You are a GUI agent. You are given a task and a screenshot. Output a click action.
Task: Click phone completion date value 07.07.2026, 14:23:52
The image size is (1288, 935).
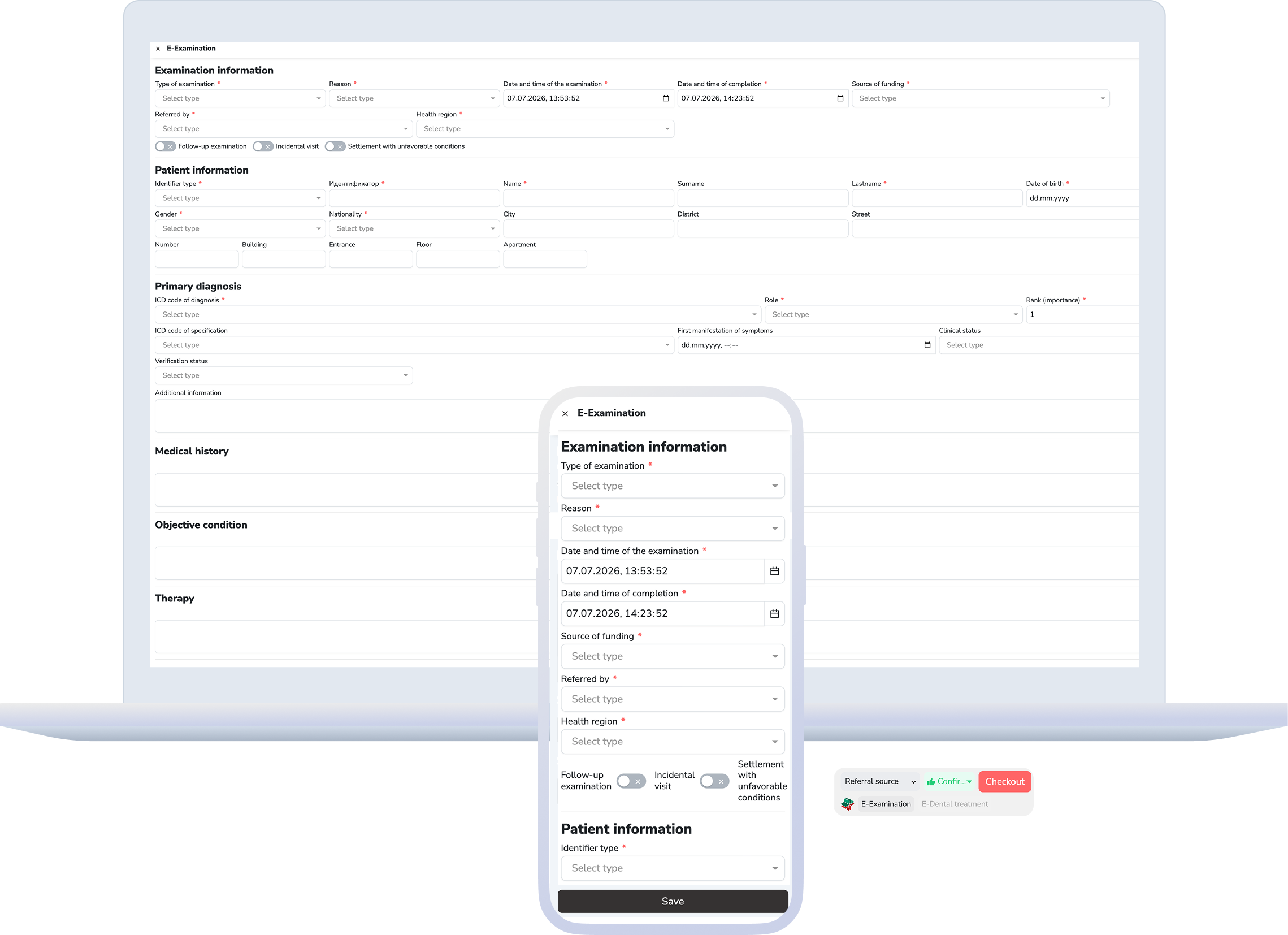617,613
